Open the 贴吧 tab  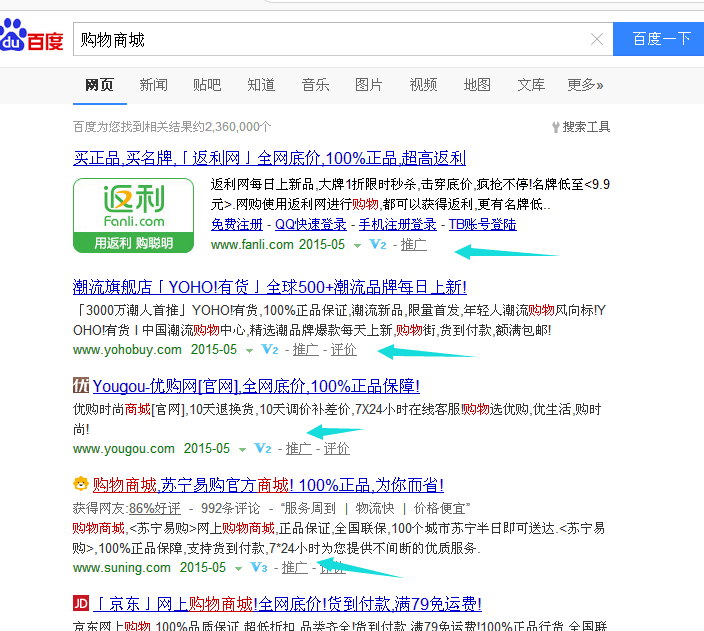coord(207,84)
